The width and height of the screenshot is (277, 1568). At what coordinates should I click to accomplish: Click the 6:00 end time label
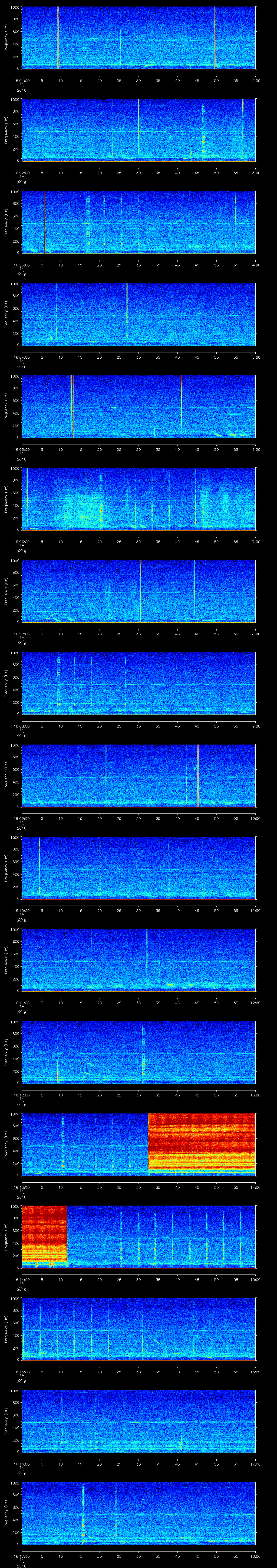point(256,449)
